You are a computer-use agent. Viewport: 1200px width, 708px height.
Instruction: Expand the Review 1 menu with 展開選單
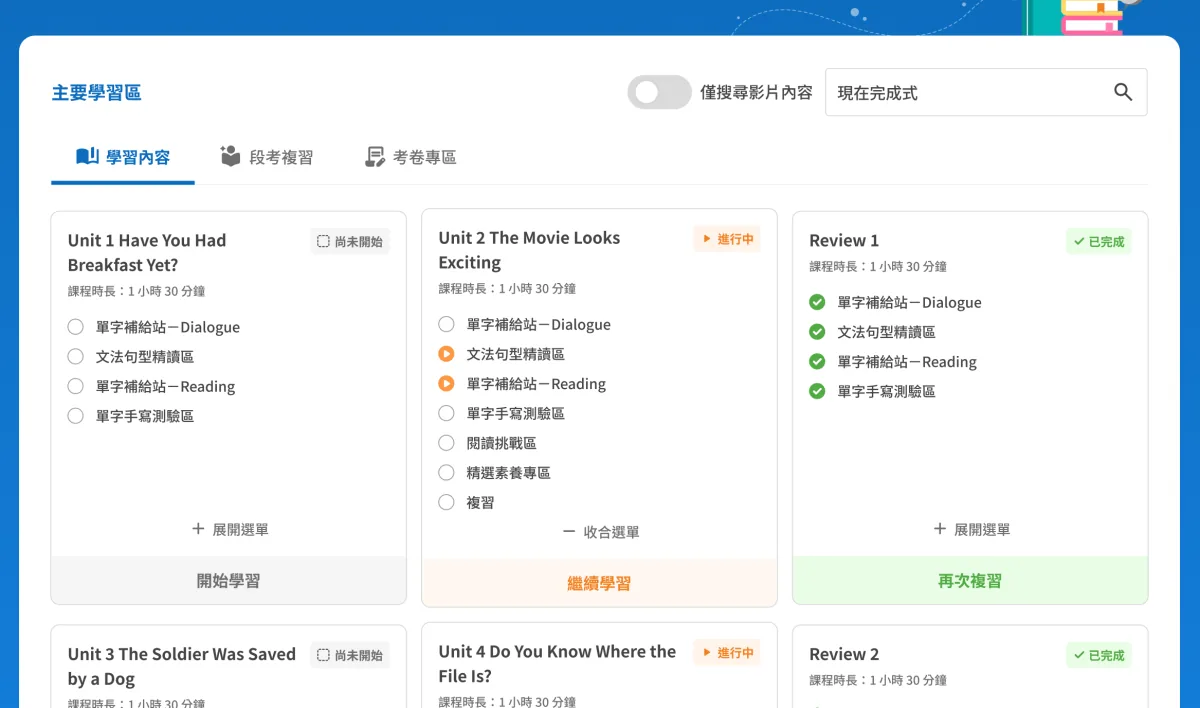tap(971, 529)
